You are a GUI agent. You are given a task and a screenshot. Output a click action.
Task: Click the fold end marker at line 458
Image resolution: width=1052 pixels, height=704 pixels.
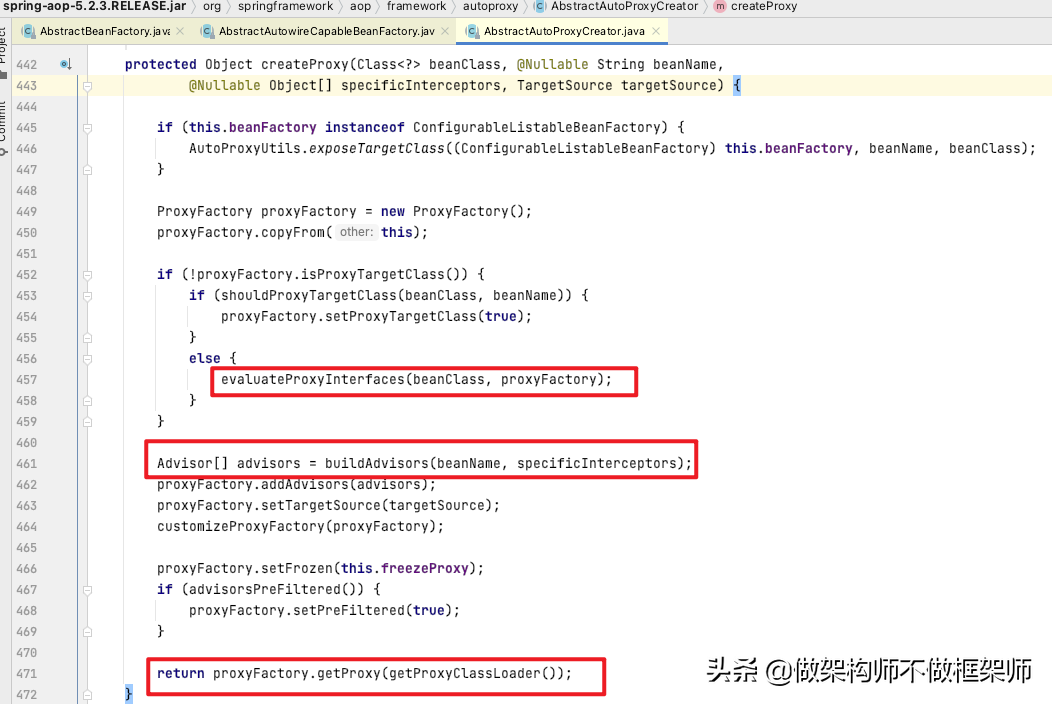click(87, 401)
